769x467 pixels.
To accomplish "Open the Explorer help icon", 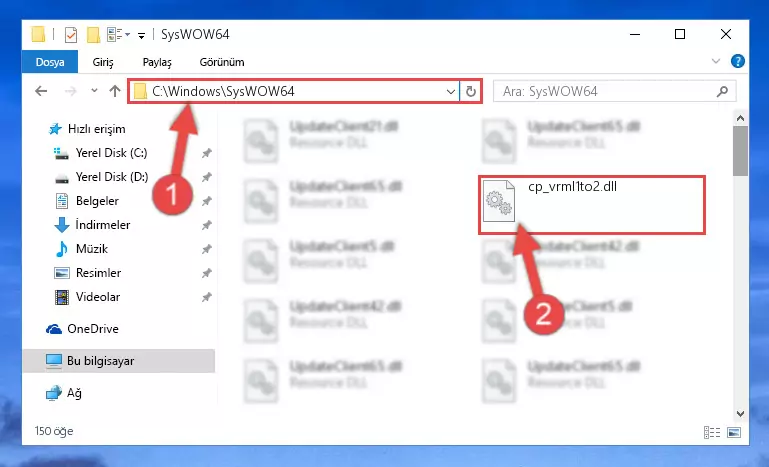I will (738, 61).
